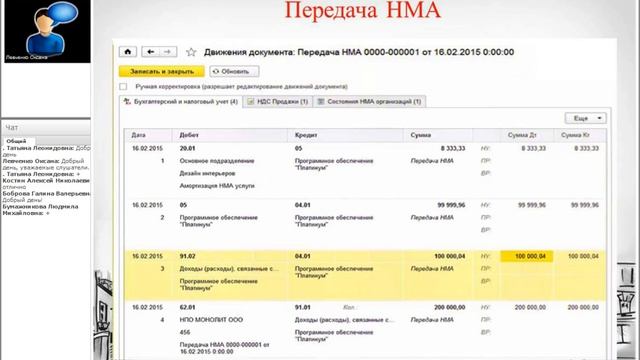Add document to favorites with star
This screenshot has width=640, height=360.
point(191,52)
